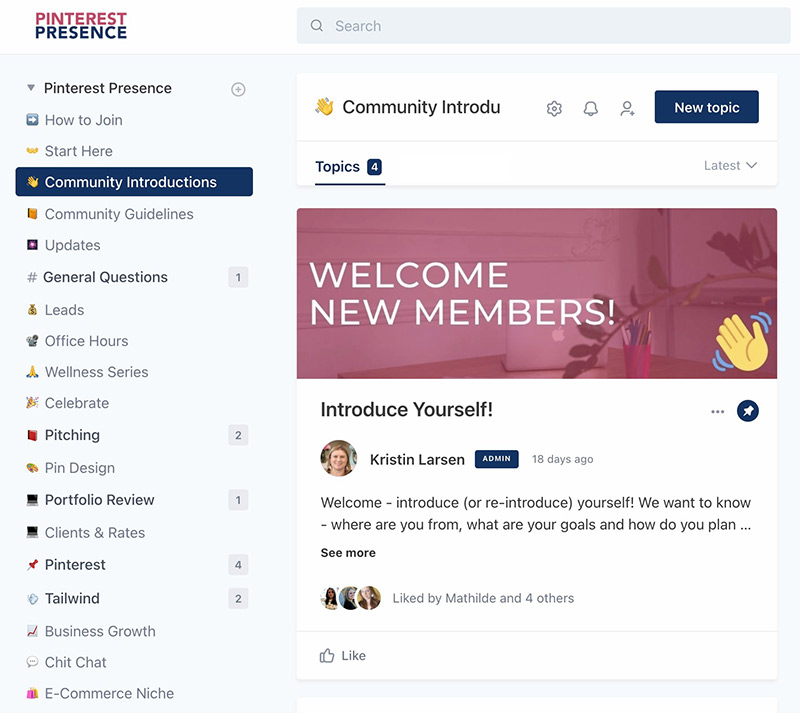This screenshot has height=713, width=800.
Task: Click the add member person icon
Action: point(628,108)
